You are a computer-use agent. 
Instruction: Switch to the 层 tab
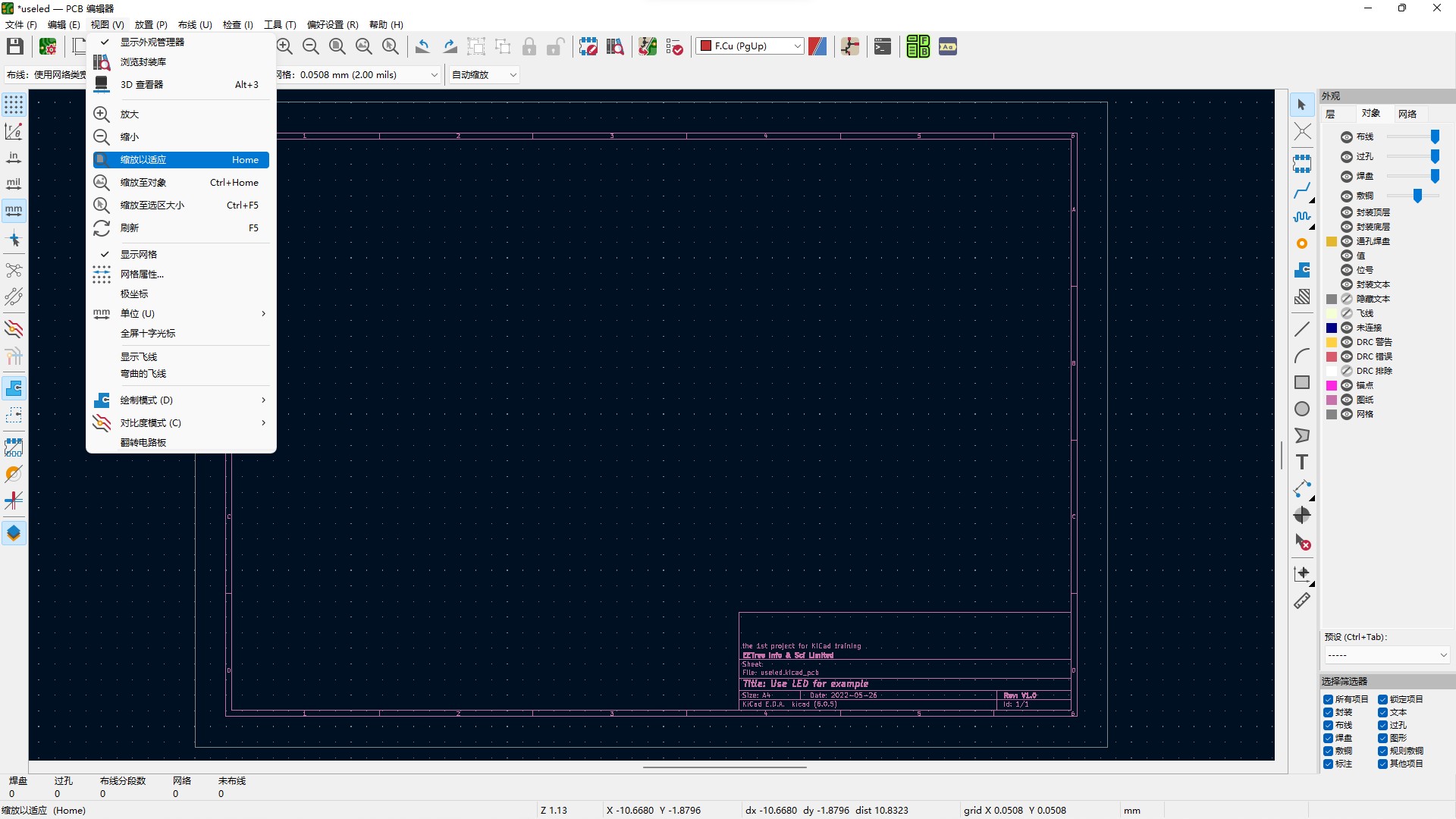tap(1331, 114)
